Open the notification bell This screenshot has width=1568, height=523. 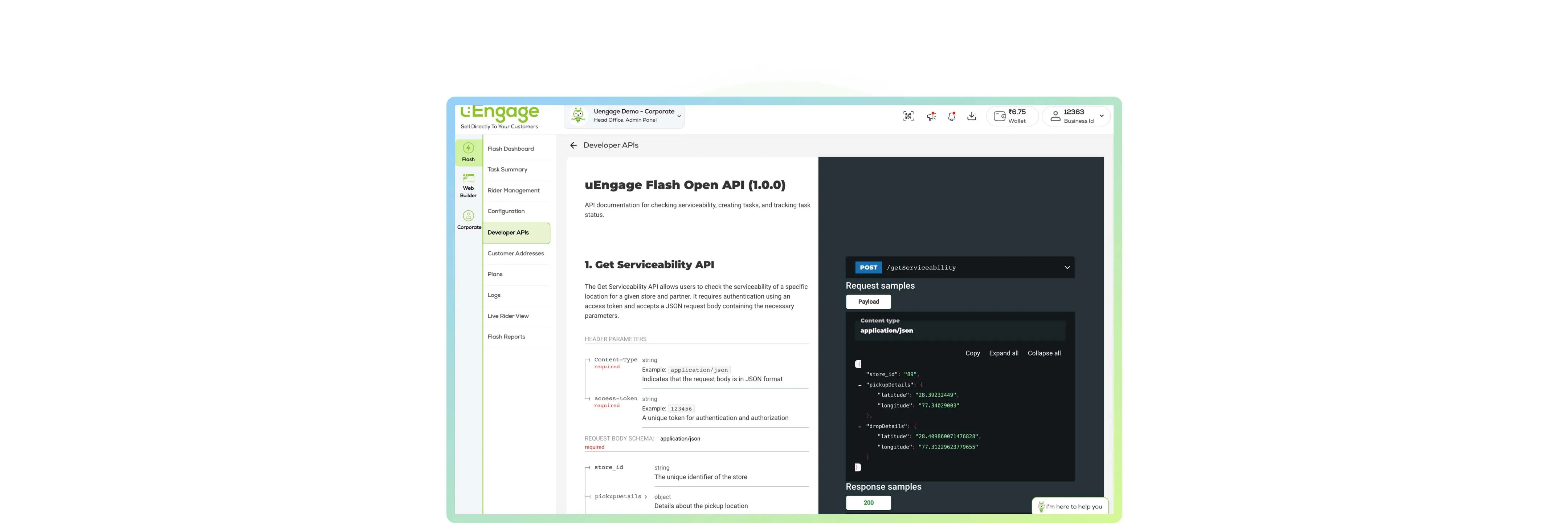pyautogui.click(x=951, y=116)
